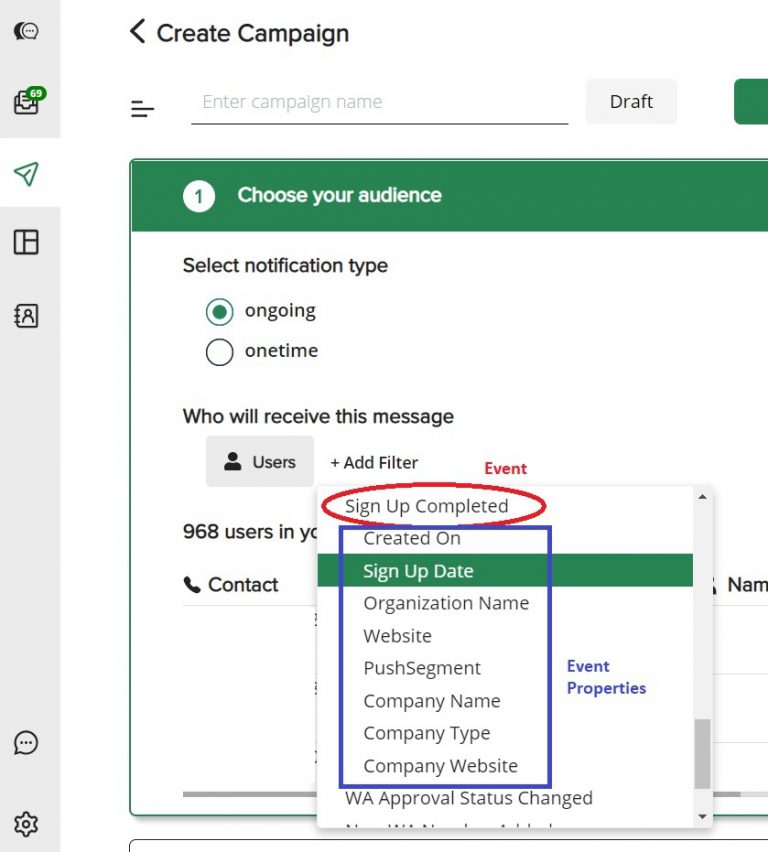Click the dropdown list scrollbar up arrow

[702, 497]
